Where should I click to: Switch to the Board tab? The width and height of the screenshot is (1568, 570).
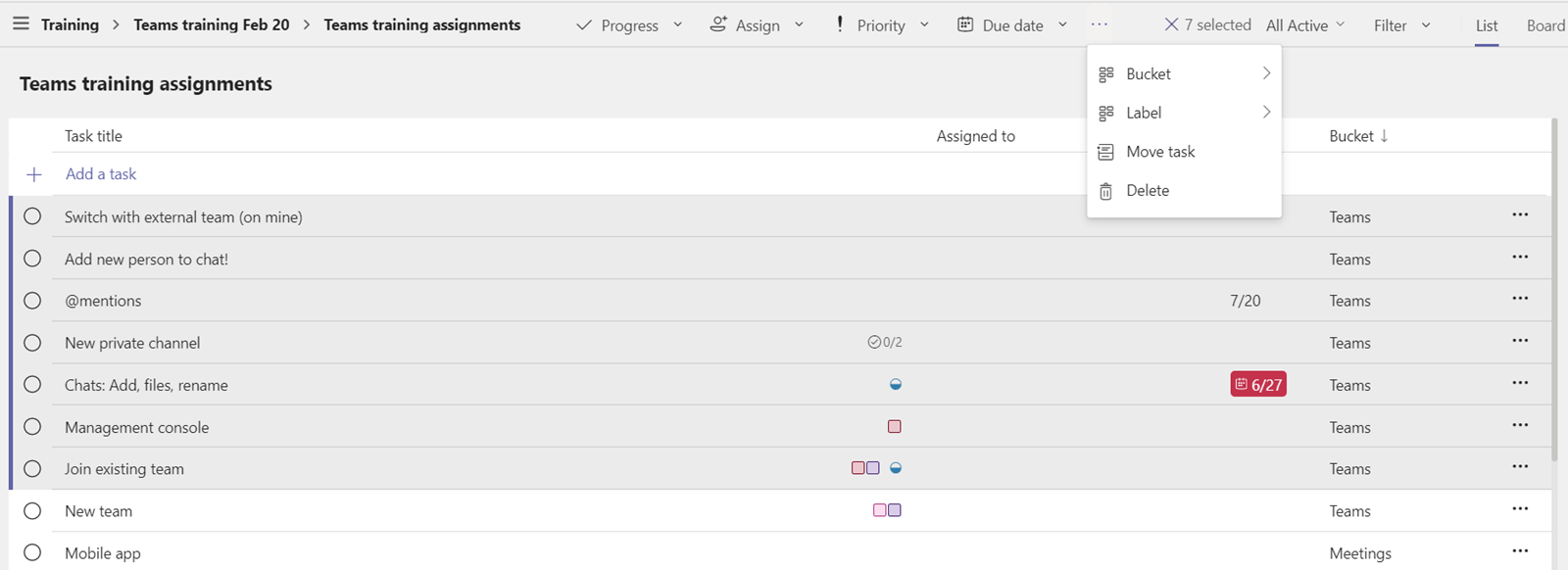point(1544,25)
